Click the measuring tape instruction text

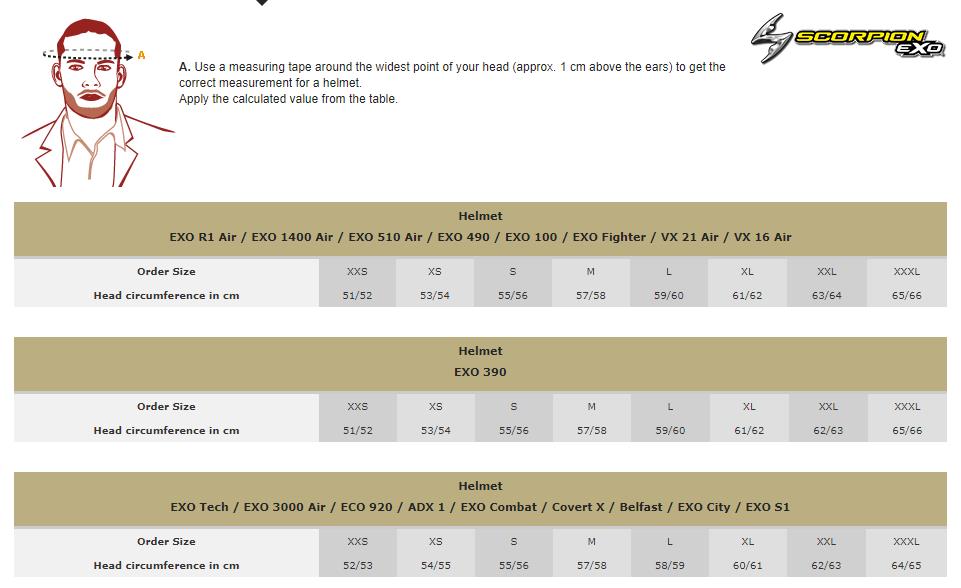tap(452, 83)
